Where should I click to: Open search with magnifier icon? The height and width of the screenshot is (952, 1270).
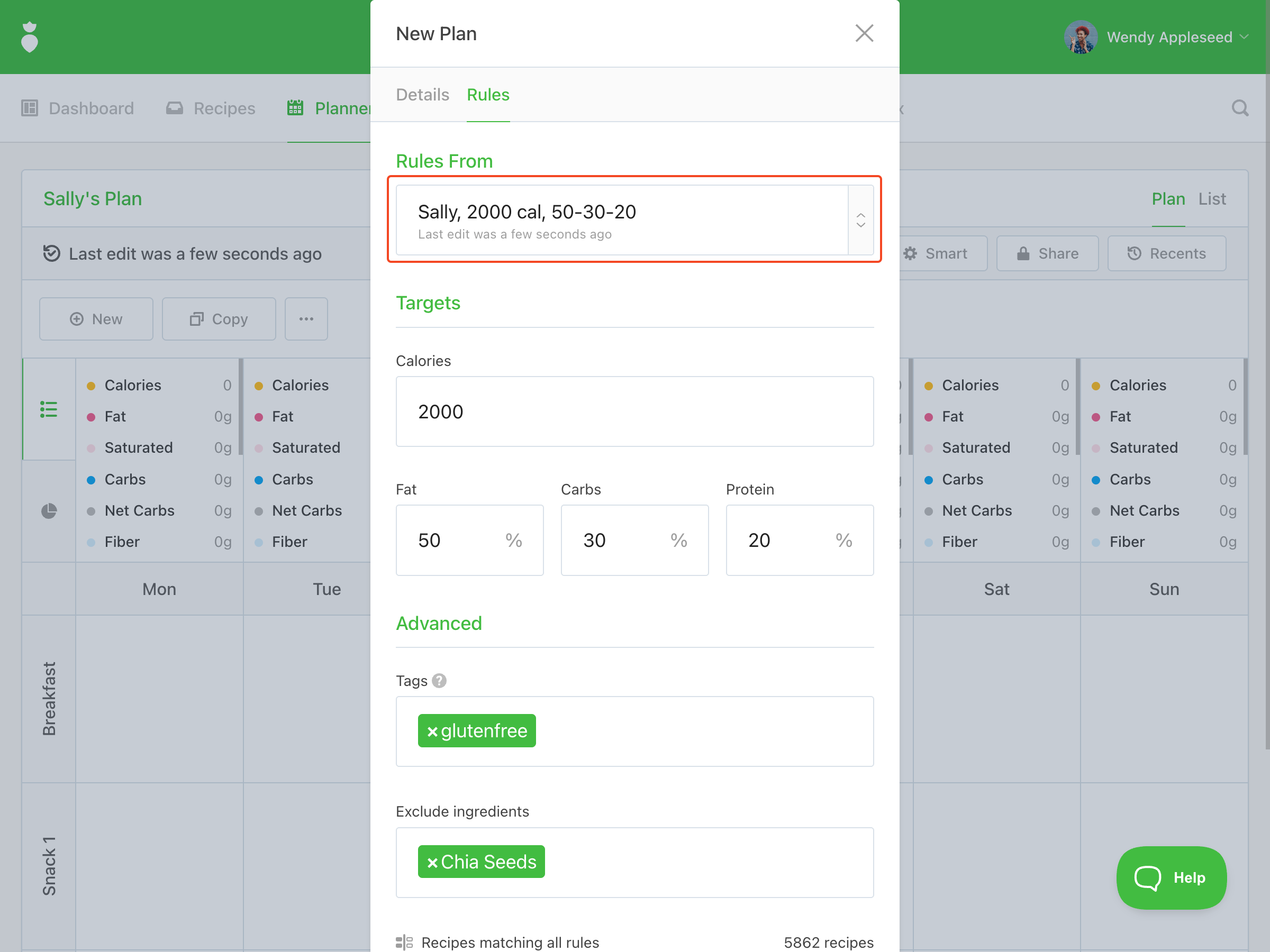coord(1239,108)
